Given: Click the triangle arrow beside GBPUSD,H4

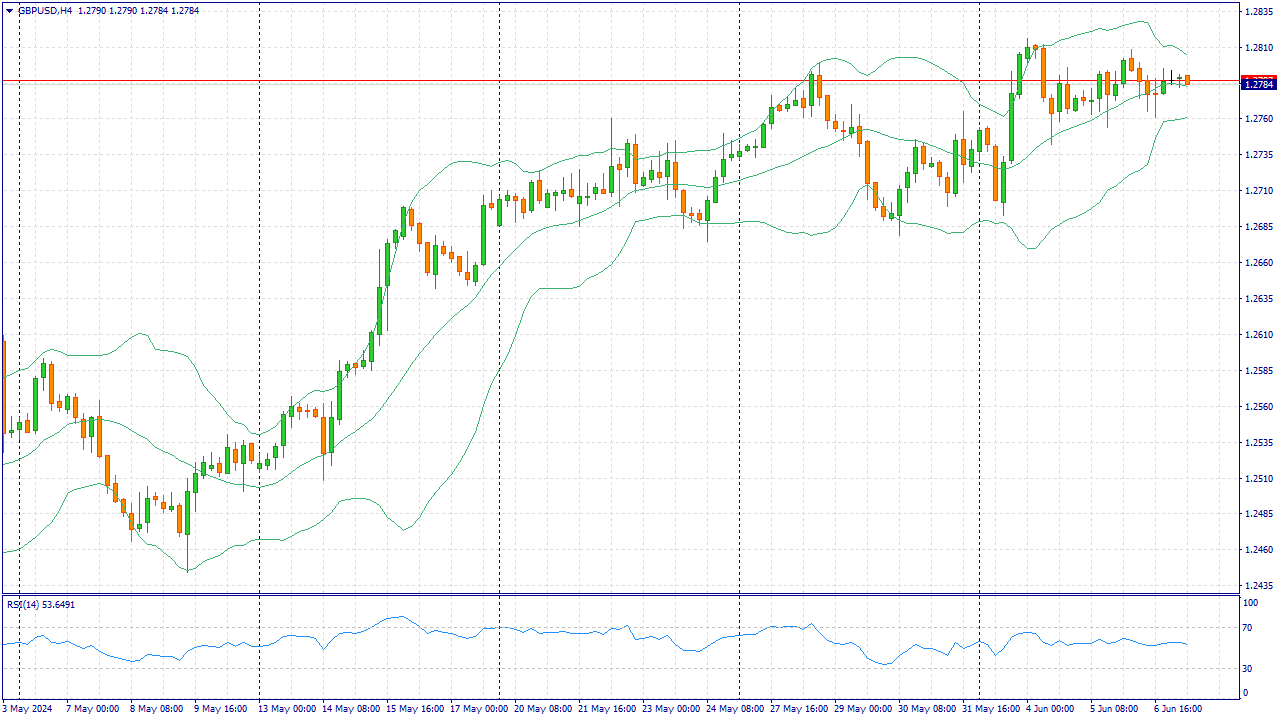Looking at the screenshot, I should pyautogui.click(x=9, y=11).
